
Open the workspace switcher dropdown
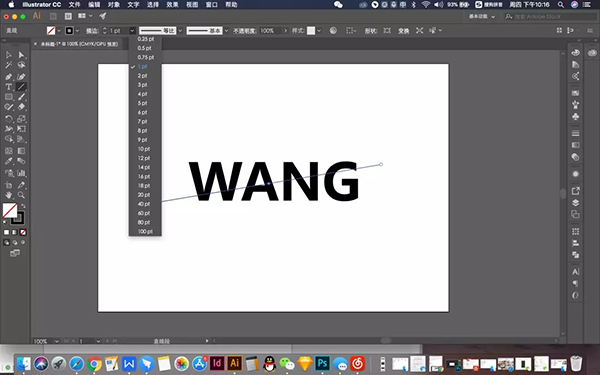[x=482, y=16]
